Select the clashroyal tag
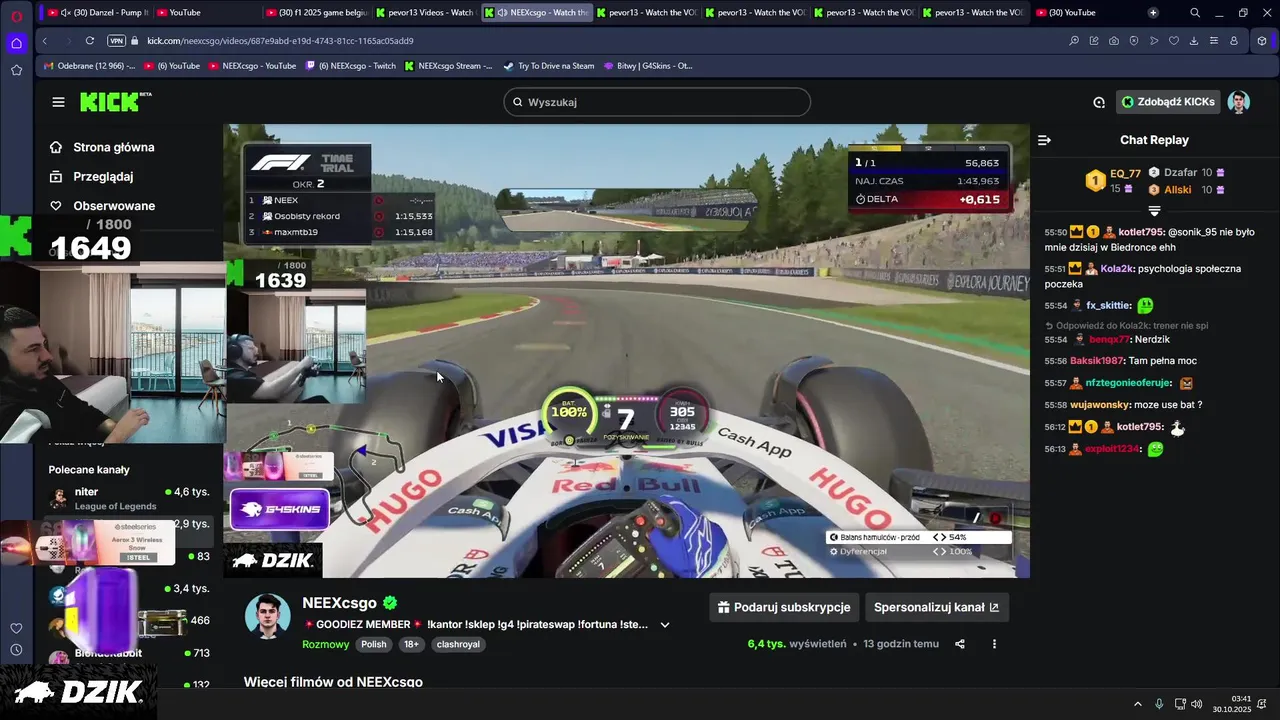The width and height of the screenshot is (1280, 720). pos(458,644)
